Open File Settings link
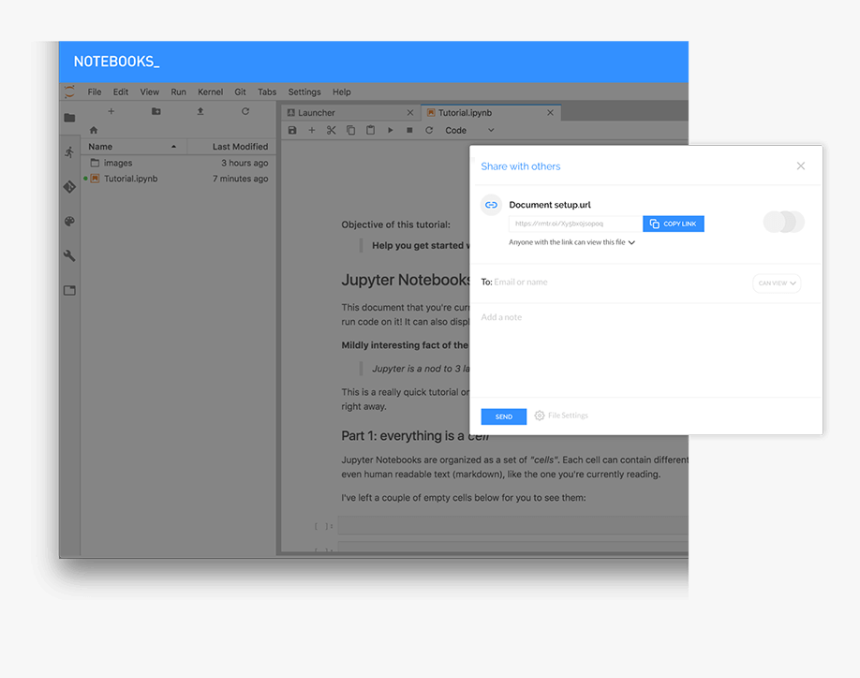 click(568, 415)
